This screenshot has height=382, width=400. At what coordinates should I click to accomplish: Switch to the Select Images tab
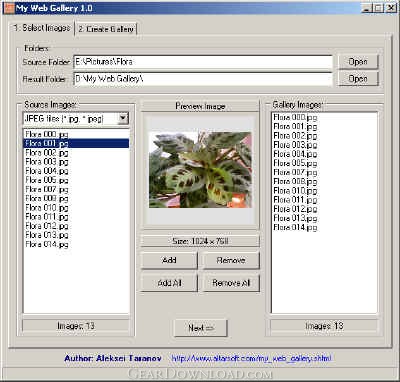pyautogui.click(x=41, y=28)
